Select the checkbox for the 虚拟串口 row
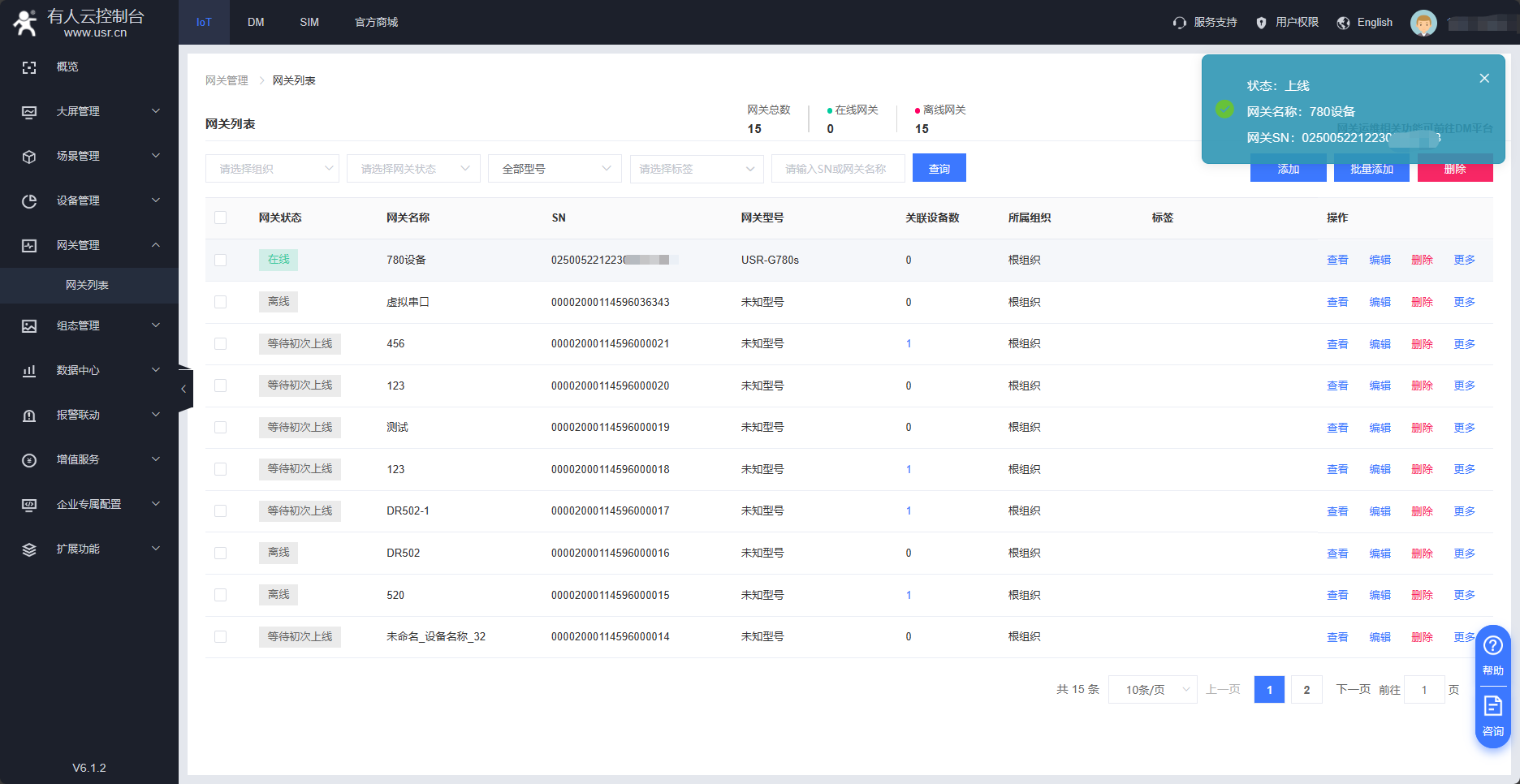Image resolution: width=1520 pixels, height=784 pixels. (x=220, y=302)
